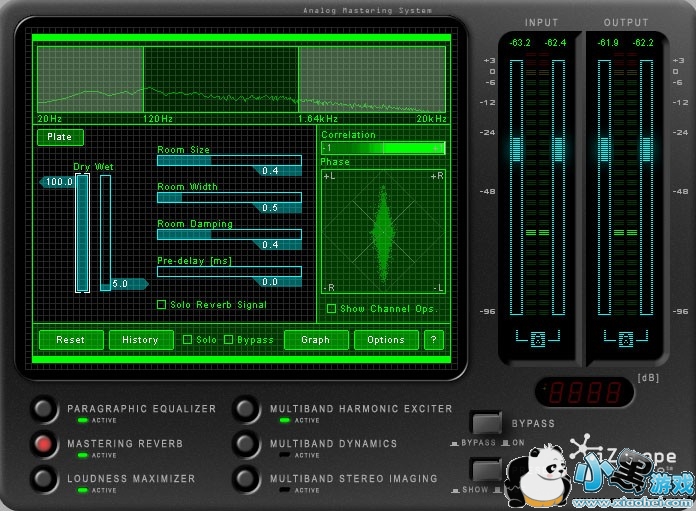Open the History list
696x511 pixels.
(140, 340)
